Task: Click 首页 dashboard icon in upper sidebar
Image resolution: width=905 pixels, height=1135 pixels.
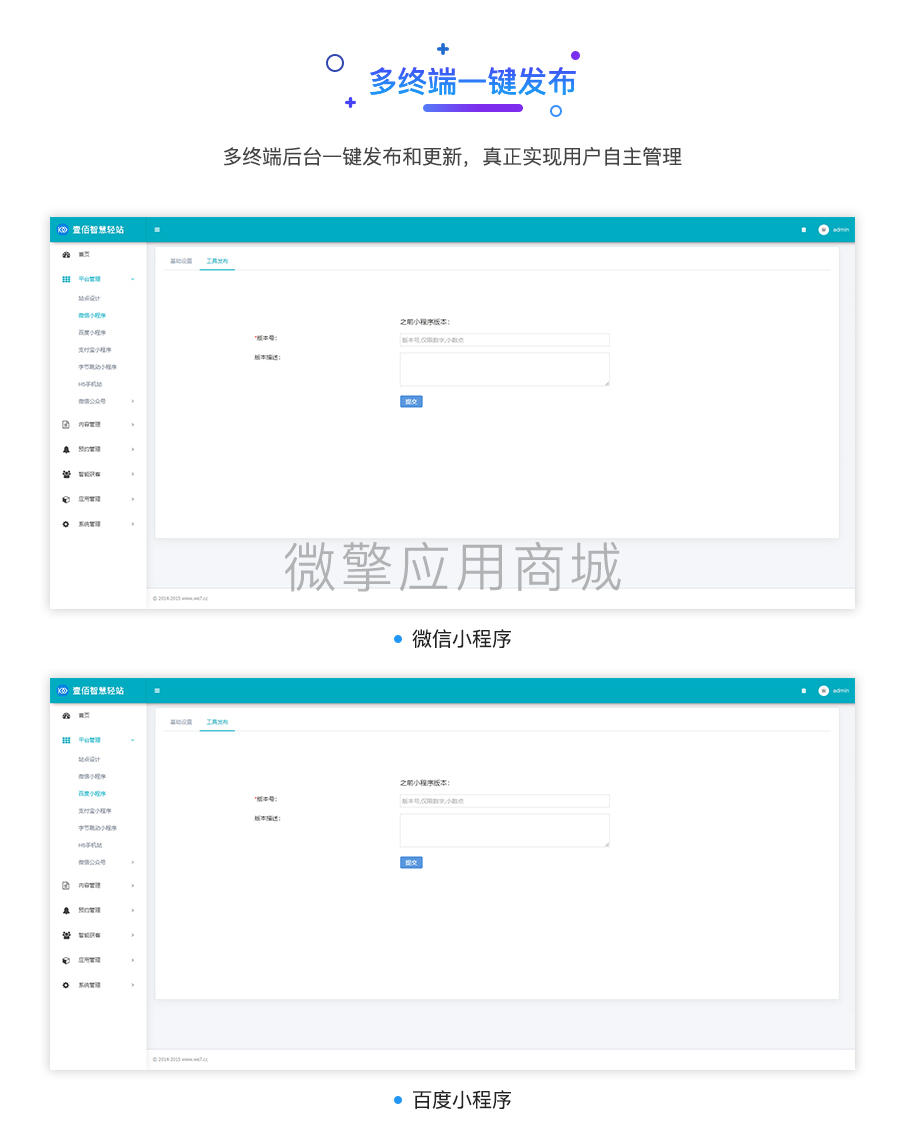Action: pyautogui.click(x=66, y=255)
